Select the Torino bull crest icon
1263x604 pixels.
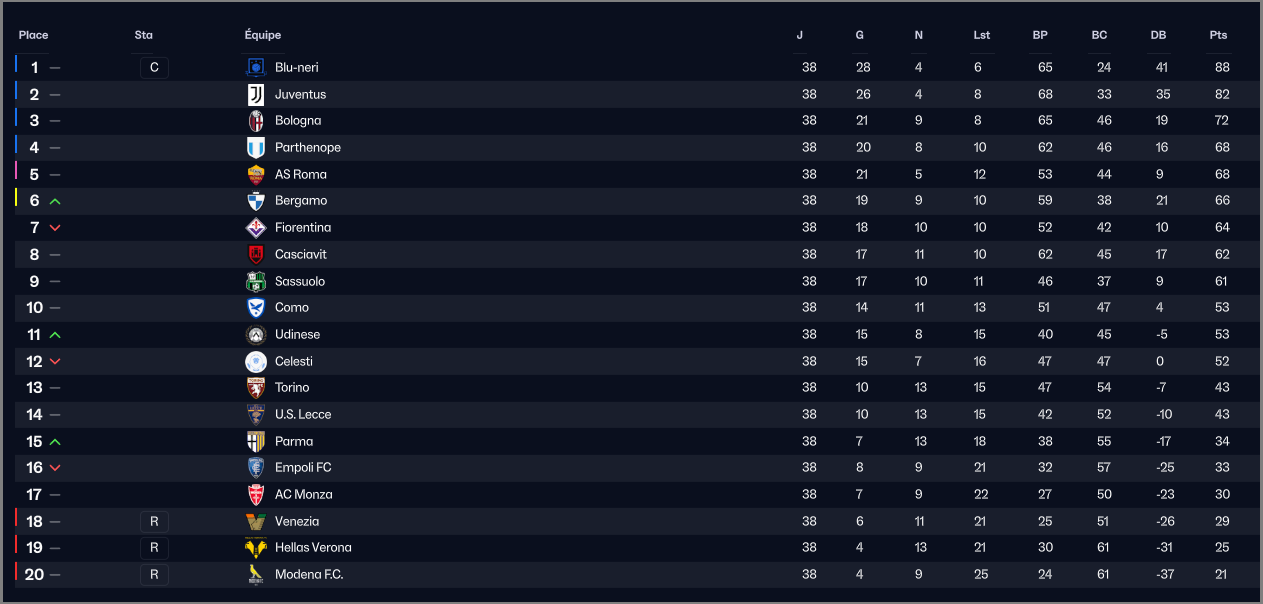pyautogui.click(x=256, y=388)
